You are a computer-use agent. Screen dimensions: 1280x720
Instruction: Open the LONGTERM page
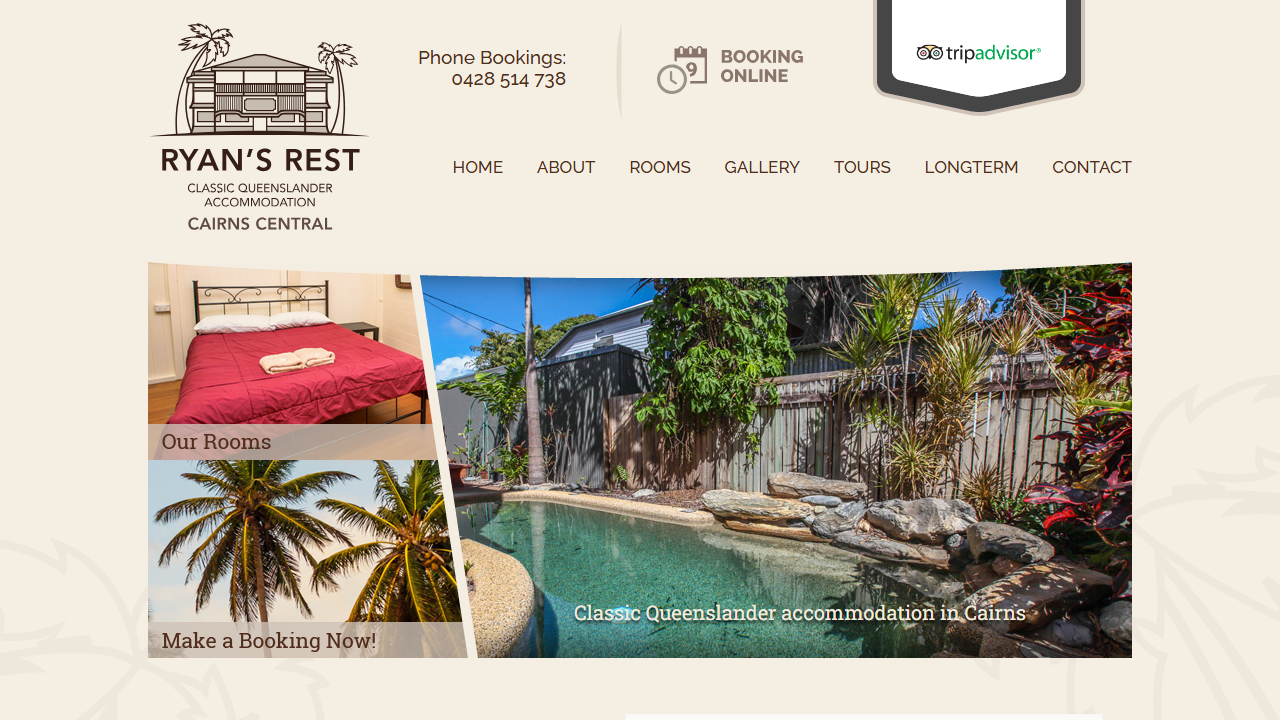(x=971, y=167)
